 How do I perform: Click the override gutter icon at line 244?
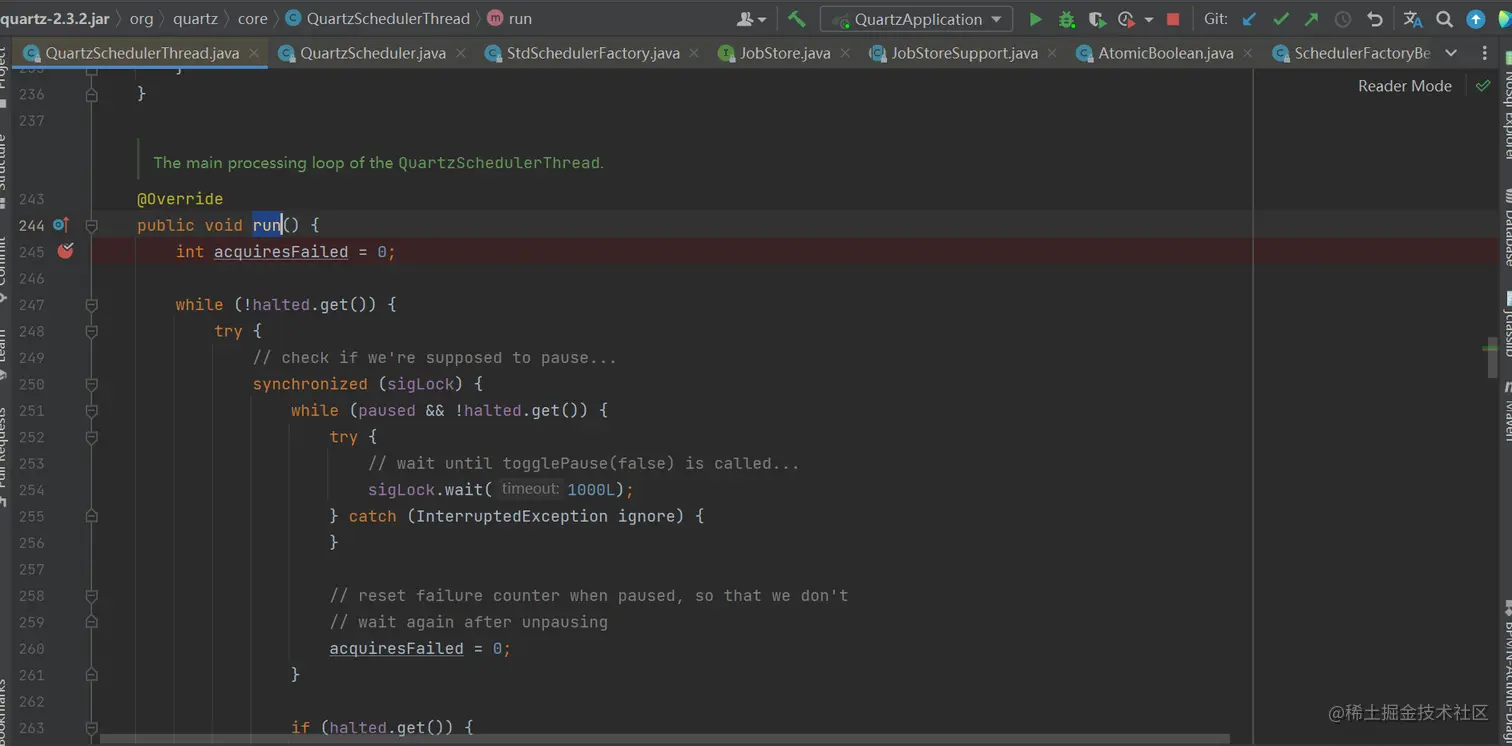(x=61, y=225)
